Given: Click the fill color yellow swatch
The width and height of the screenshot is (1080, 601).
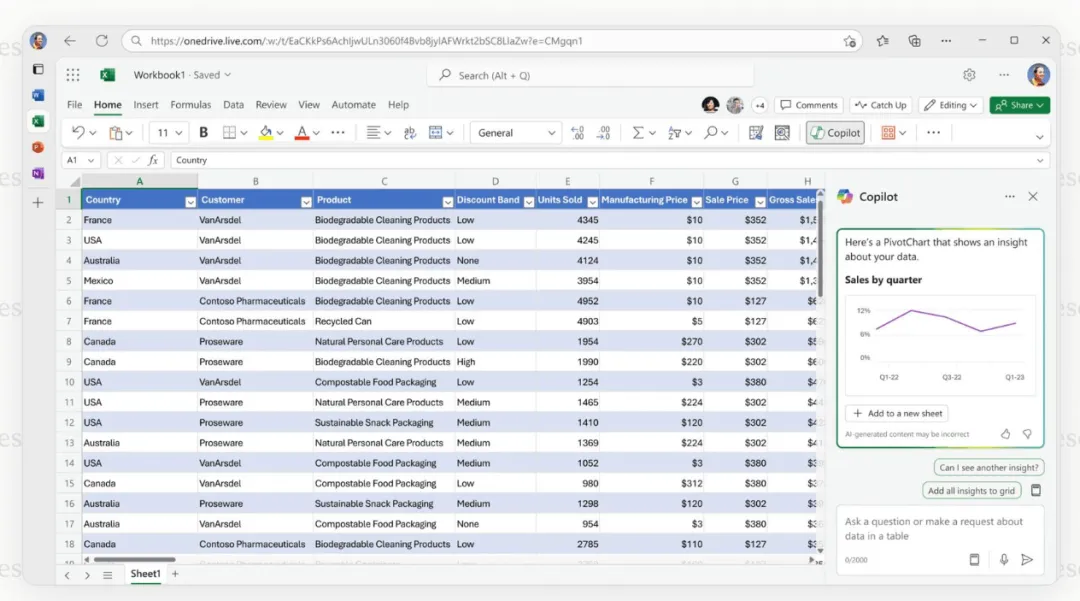Looking at the screenshot, I should tap(266, 132).
